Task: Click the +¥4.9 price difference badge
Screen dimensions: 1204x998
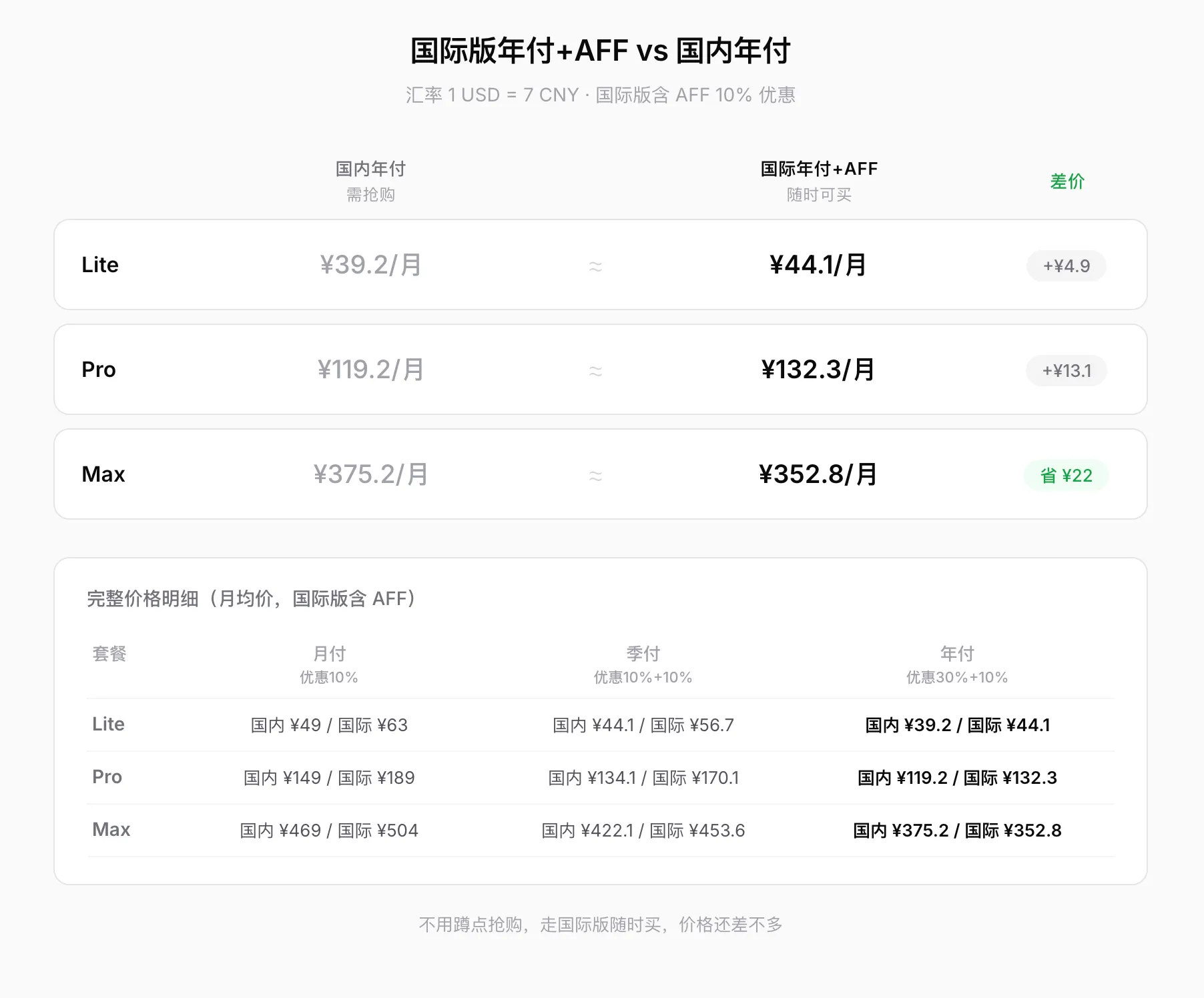Action: pos(1066,266)
